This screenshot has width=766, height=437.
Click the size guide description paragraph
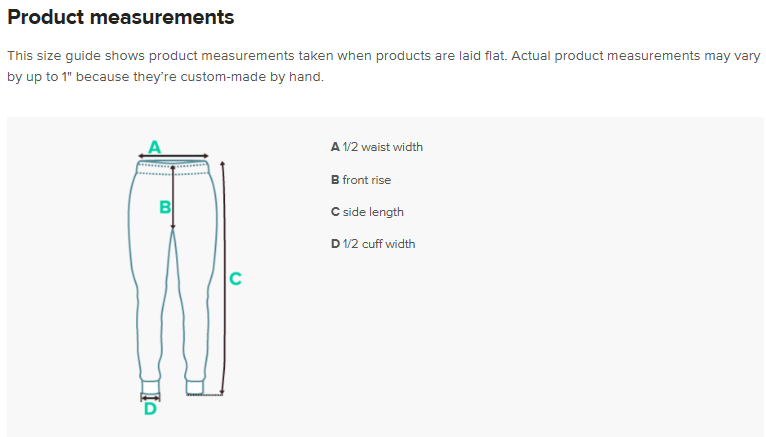[383, 66]
